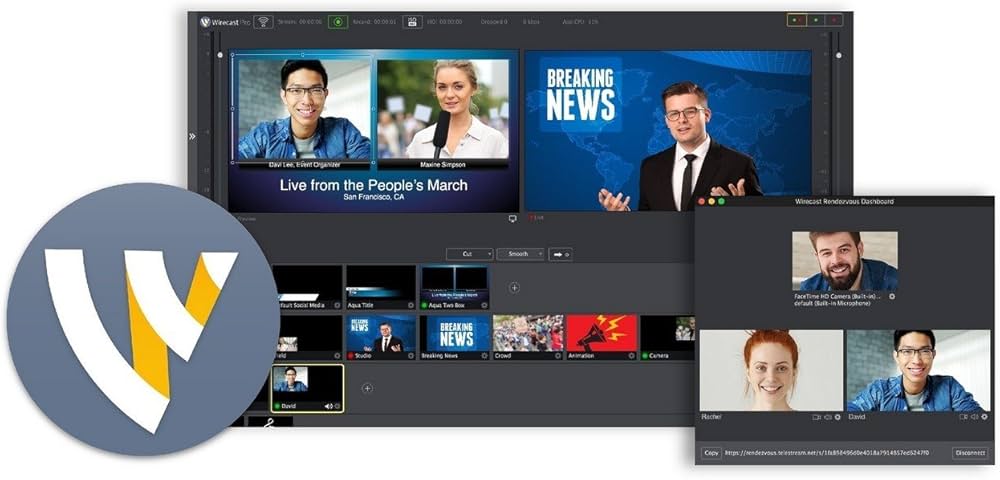Click the Go transition arrow button
The height and width of the screenshot is (480, 1000).
[561, 254]
